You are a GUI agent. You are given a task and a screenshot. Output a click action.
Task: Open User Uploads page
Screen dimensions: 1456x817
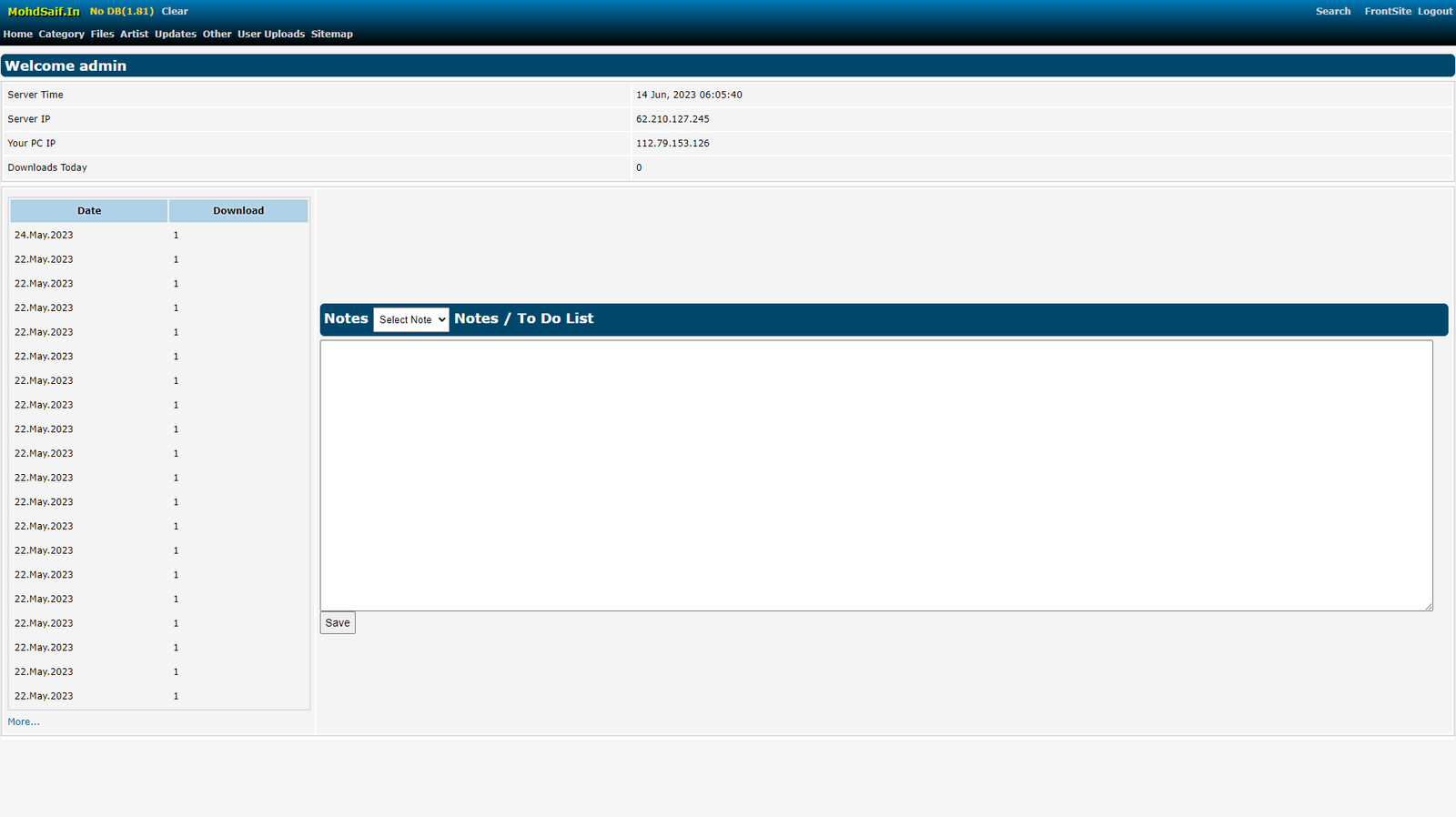point(271,34)
